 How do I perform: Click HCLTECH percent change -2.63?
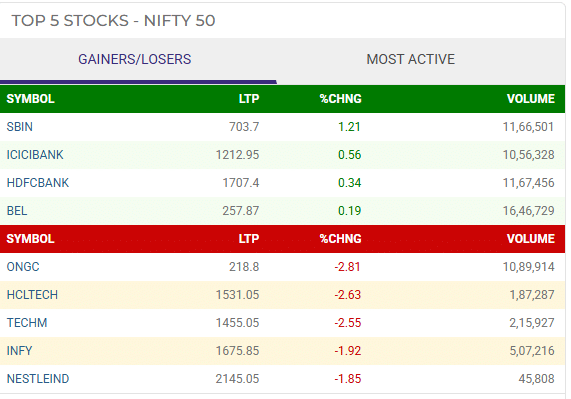pos(348,295)
